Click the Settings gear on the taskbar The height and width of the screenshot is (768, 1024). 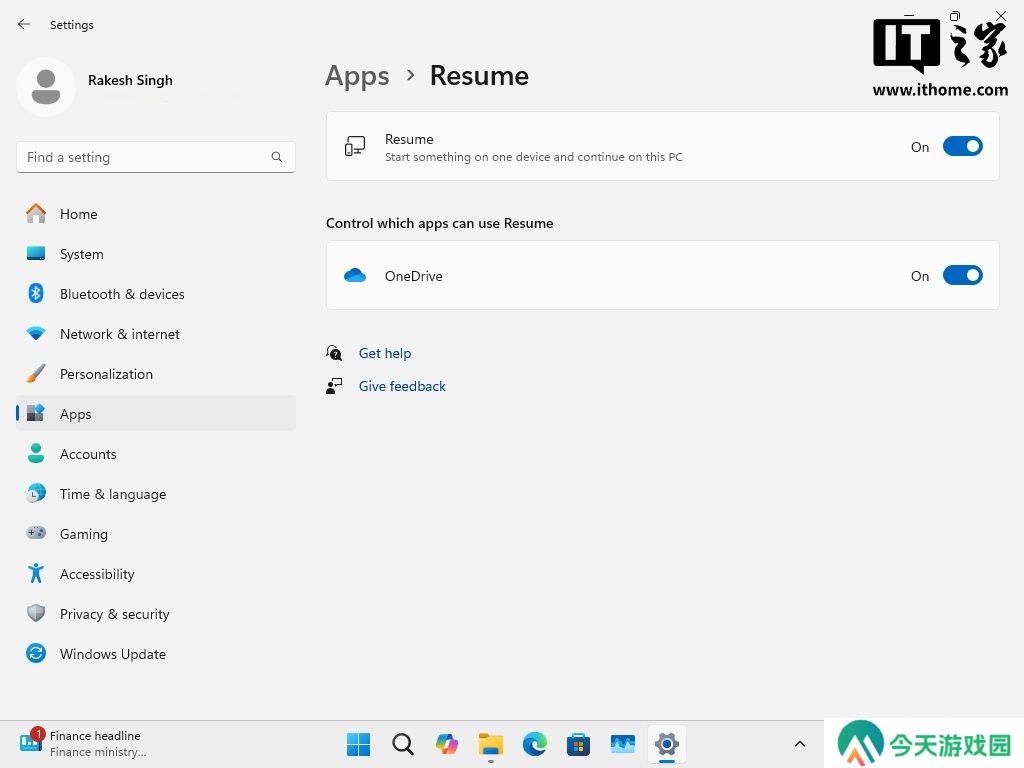(667, 744)
